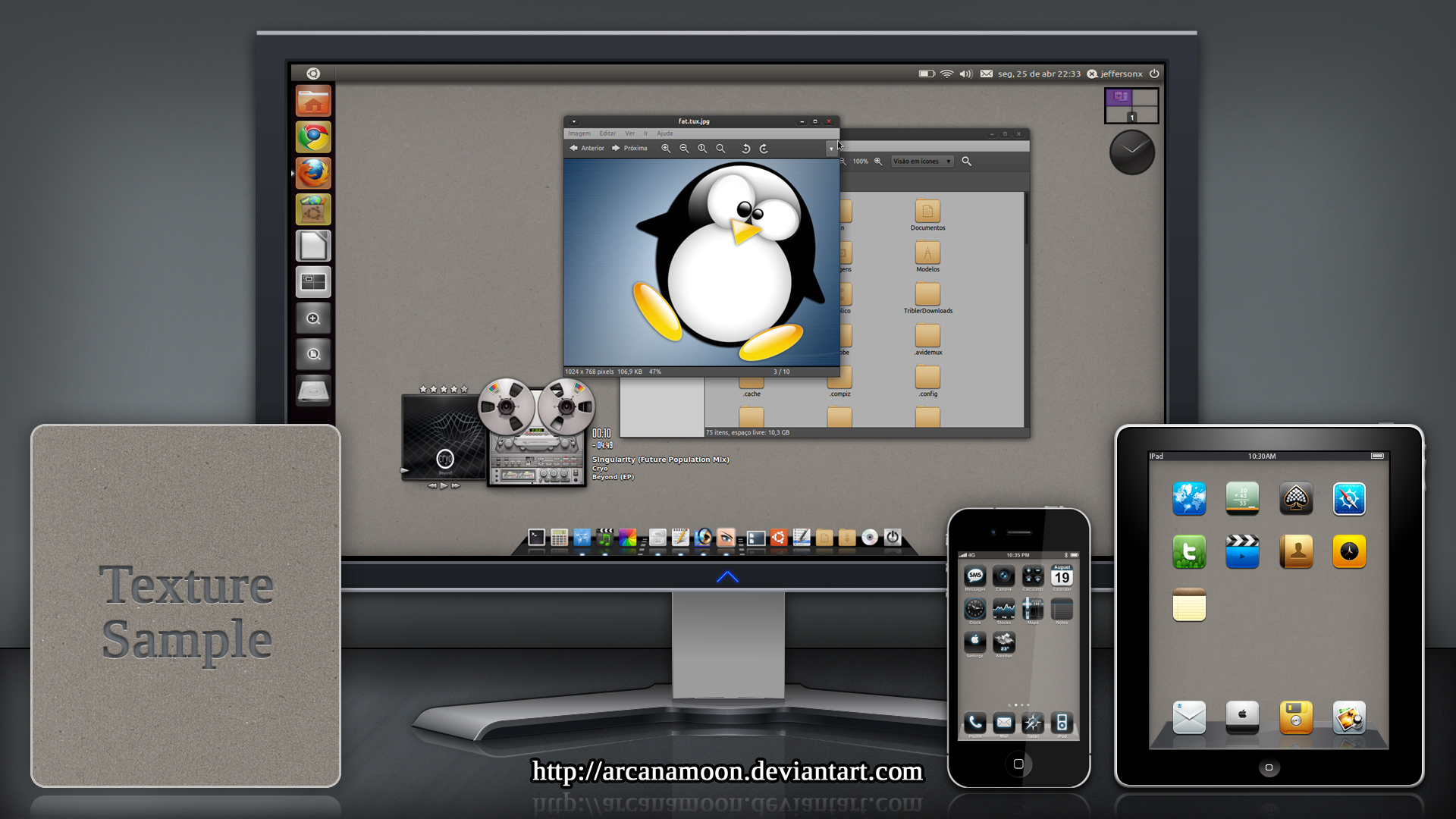1456x819 pixels.
Task: Open 'Visão em ícones' view dropdown
Action: (x=922, y=162)
